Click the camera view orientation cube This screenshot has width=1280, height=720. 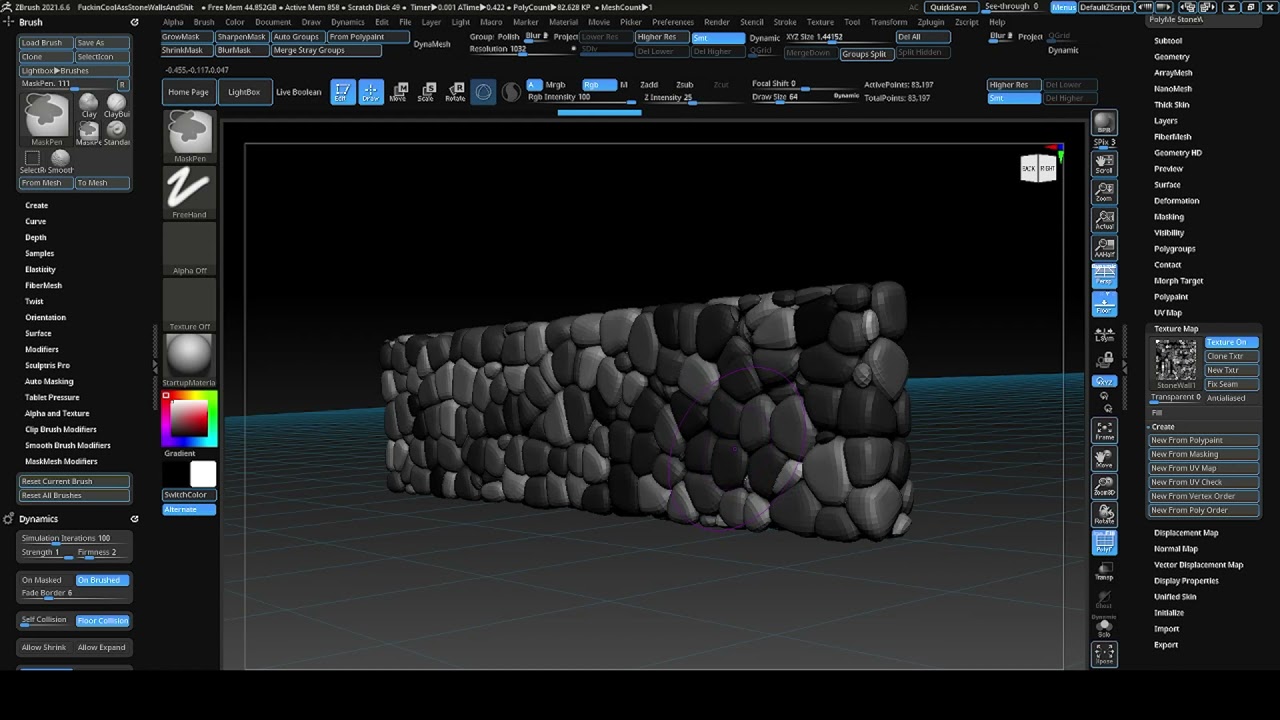click(x=1038, y=168)
